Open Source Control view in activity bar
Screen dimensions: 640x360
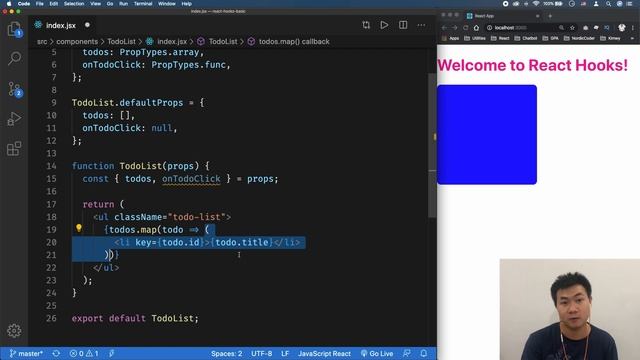pyautogui.click(x=15, y=89)
